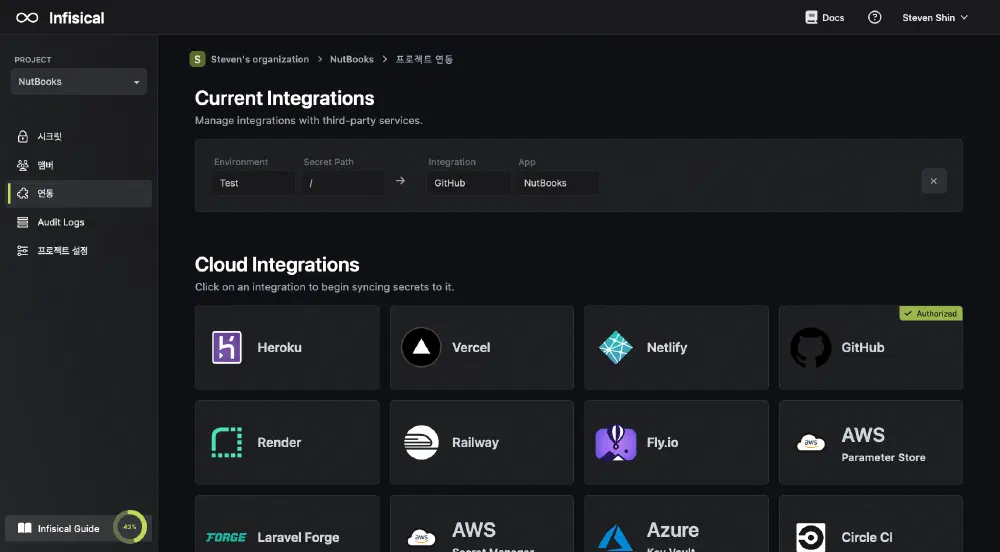
Task: Click the Audit Logs stack icon
Action: (22, 222)
